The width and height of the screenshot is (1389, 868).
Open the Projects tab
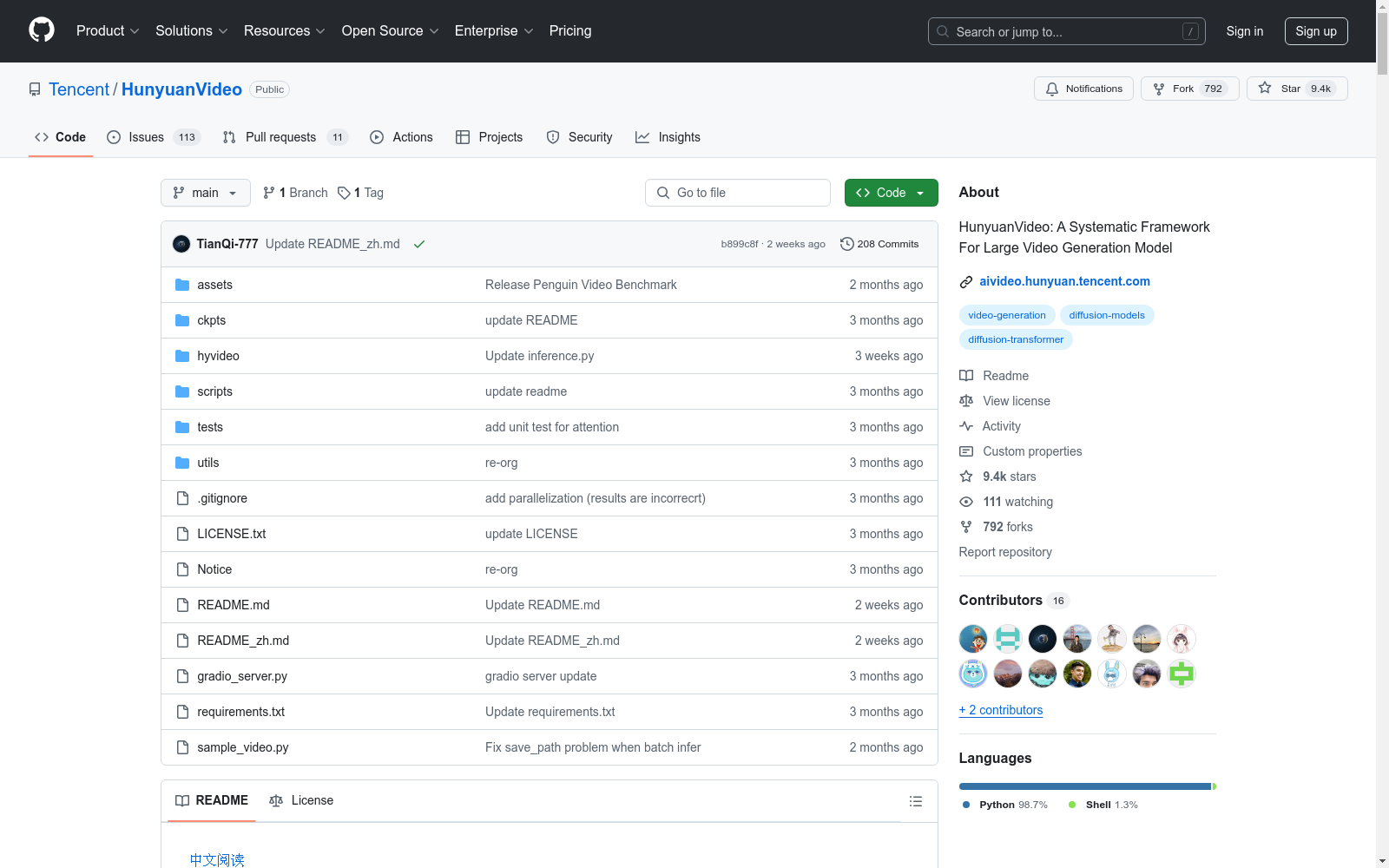tap(489, 137)
